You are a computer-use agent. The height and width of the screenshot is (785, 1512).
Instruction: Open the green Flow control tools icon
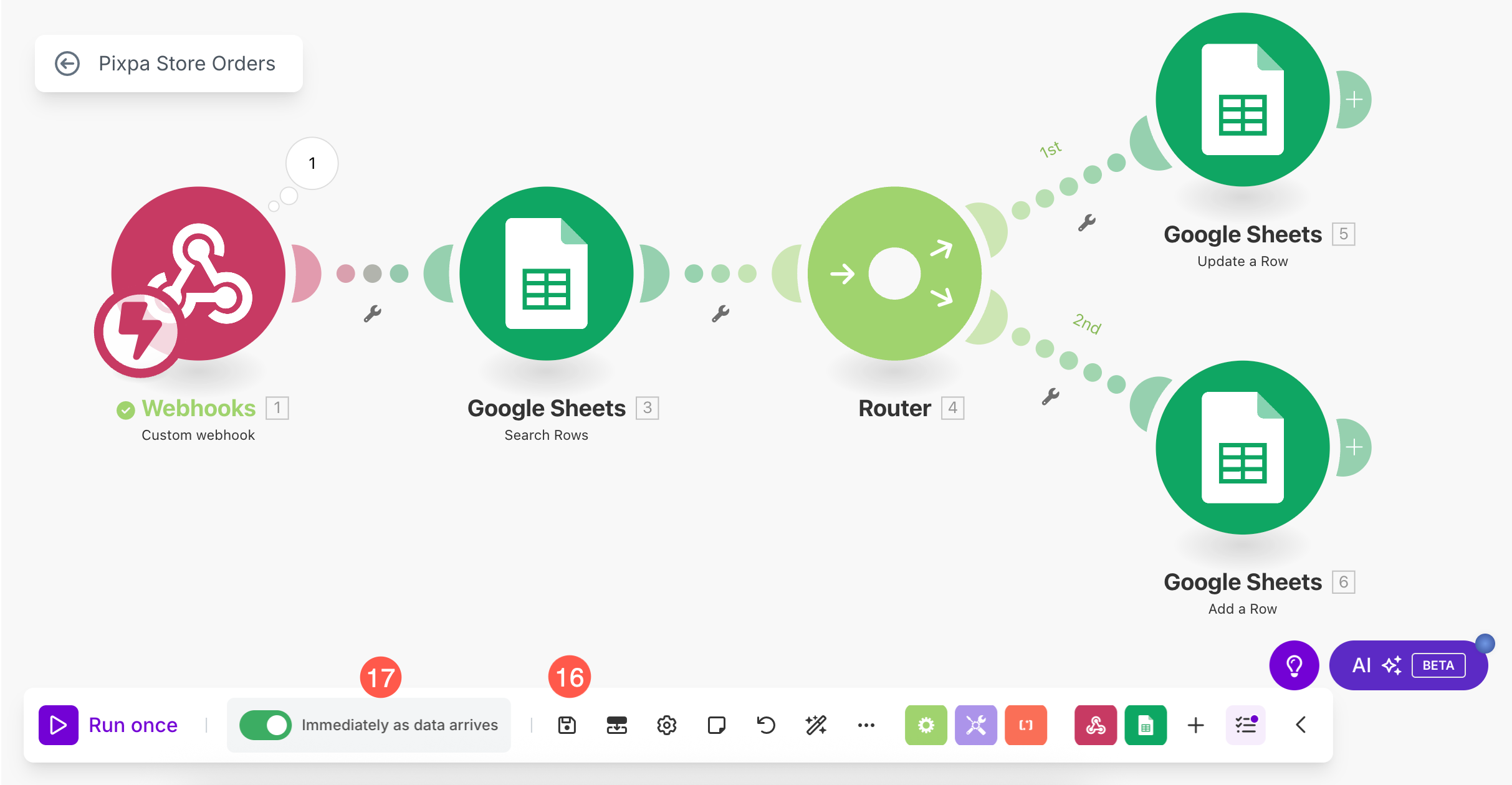click(926, 725)
